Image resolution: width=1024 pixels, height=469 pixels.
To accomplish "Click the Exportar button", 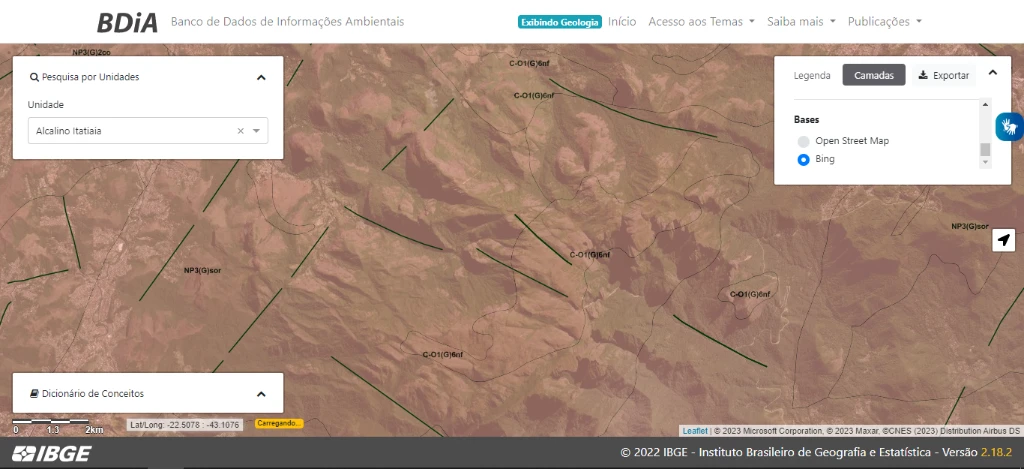I will [944, 75].
